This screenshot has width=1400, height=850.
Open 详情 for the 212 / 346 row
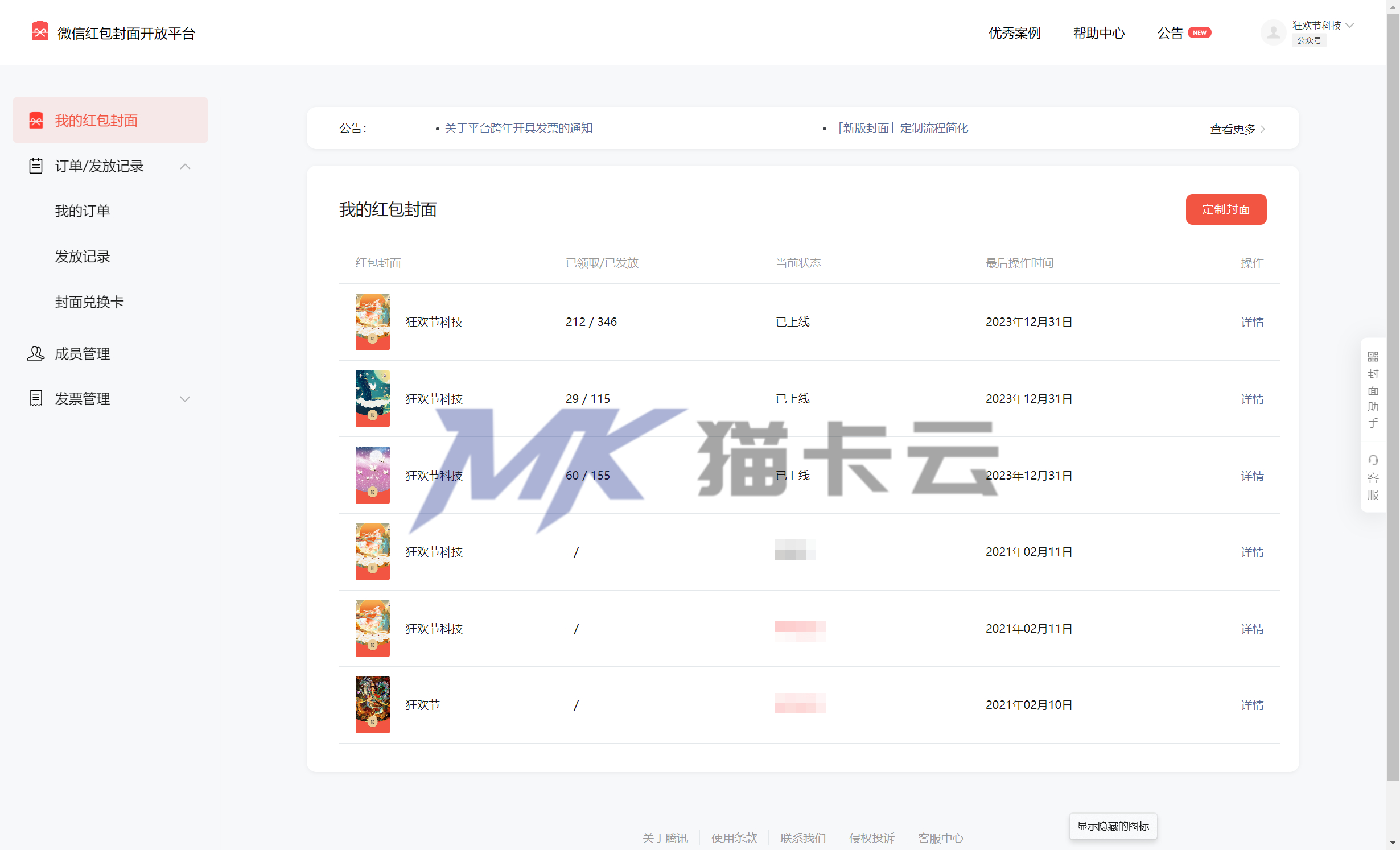point(1252,322)
